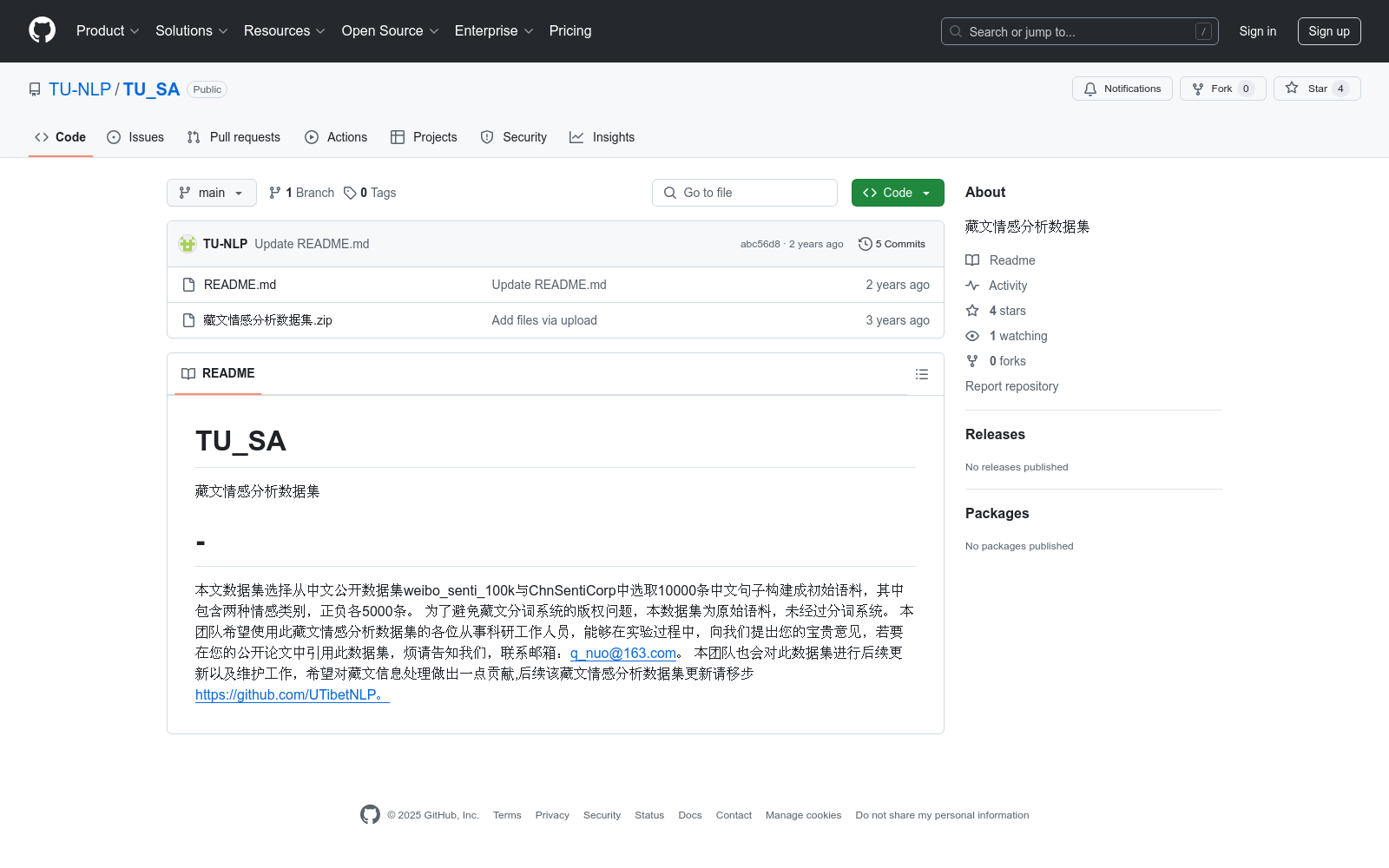
Task: Click the q_nuo@163.com email link
Action: (623, 653)
